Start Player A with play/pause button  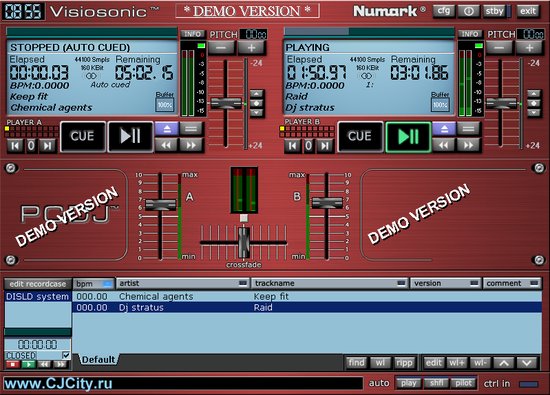point(130,136)
